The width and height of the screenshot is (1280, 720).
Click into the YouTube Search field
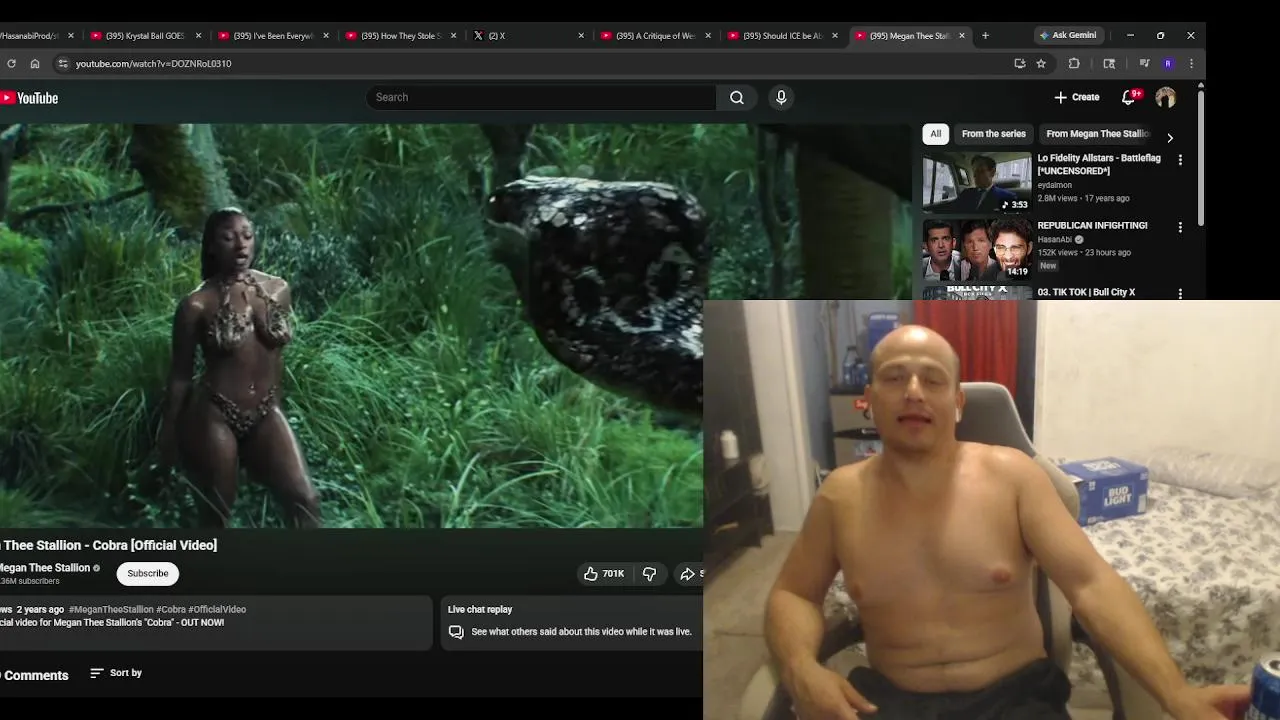point(541,97)
